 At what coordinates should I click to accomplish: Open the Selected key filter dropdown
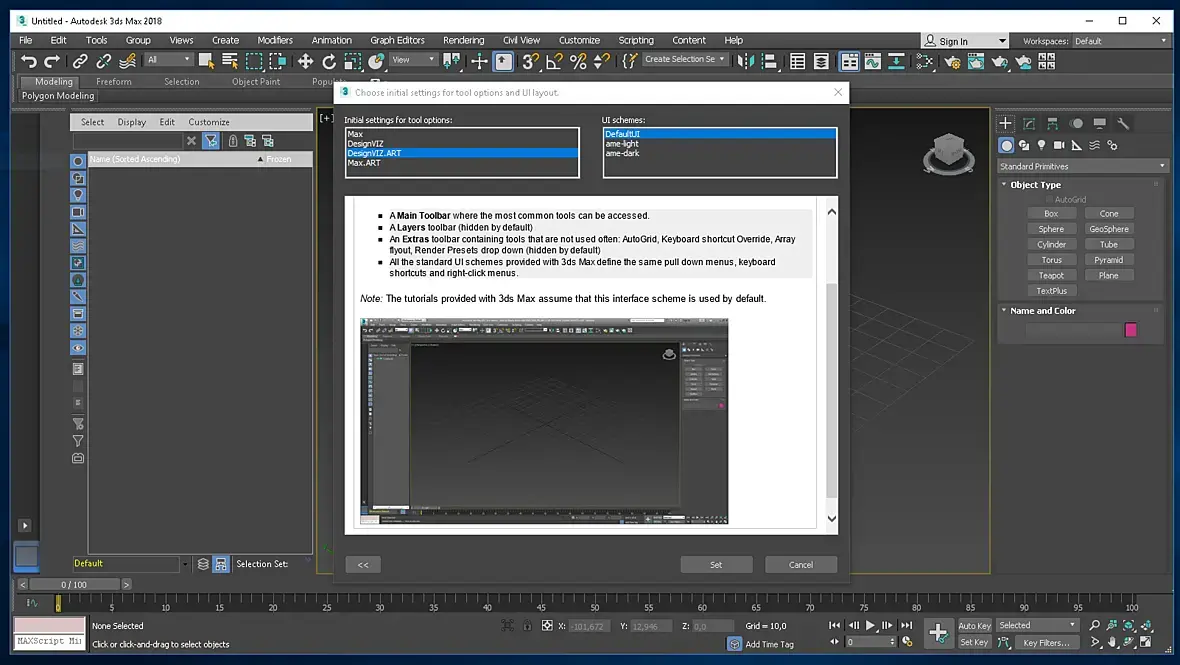[1037, 625]
